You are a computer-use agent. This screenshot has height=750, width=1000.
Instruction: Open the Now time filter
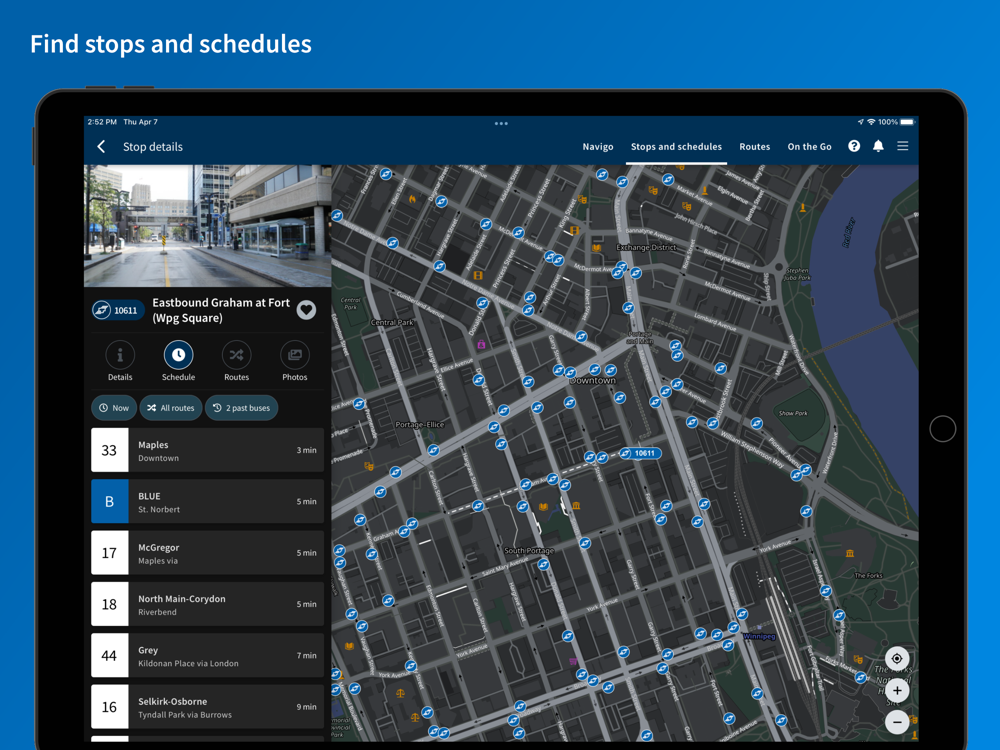click(114, 408)
